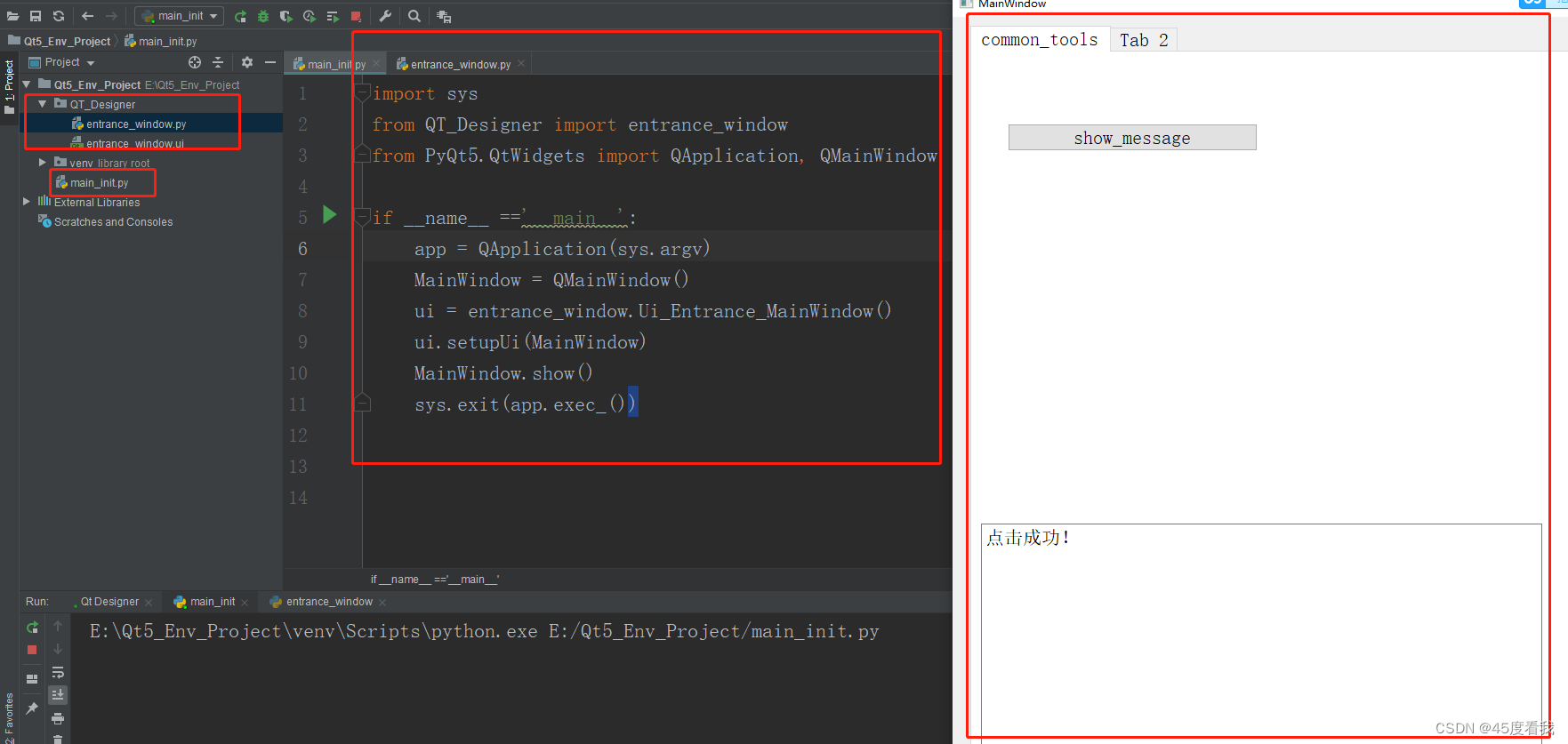Select entrance_window.ui in project tree
The image size is (1568, 744).
134,143
